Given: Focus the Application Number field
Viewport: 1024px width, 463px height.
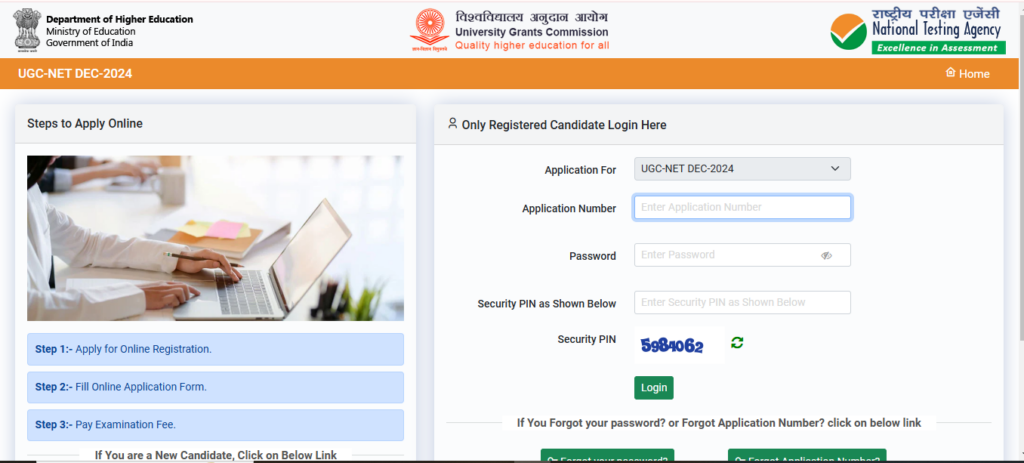Looking at the screenshot, I should pos(742,208).
